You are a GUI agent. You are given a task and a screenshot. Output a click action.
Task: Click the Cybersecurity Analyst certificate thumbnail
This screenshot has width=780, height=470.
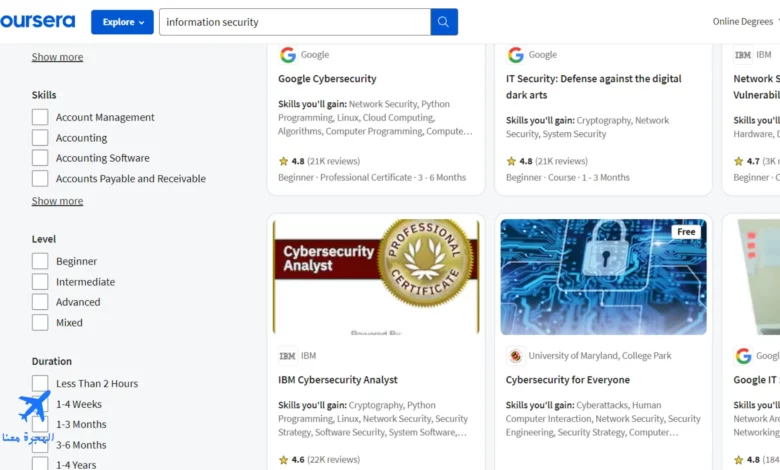coord(376,277)
